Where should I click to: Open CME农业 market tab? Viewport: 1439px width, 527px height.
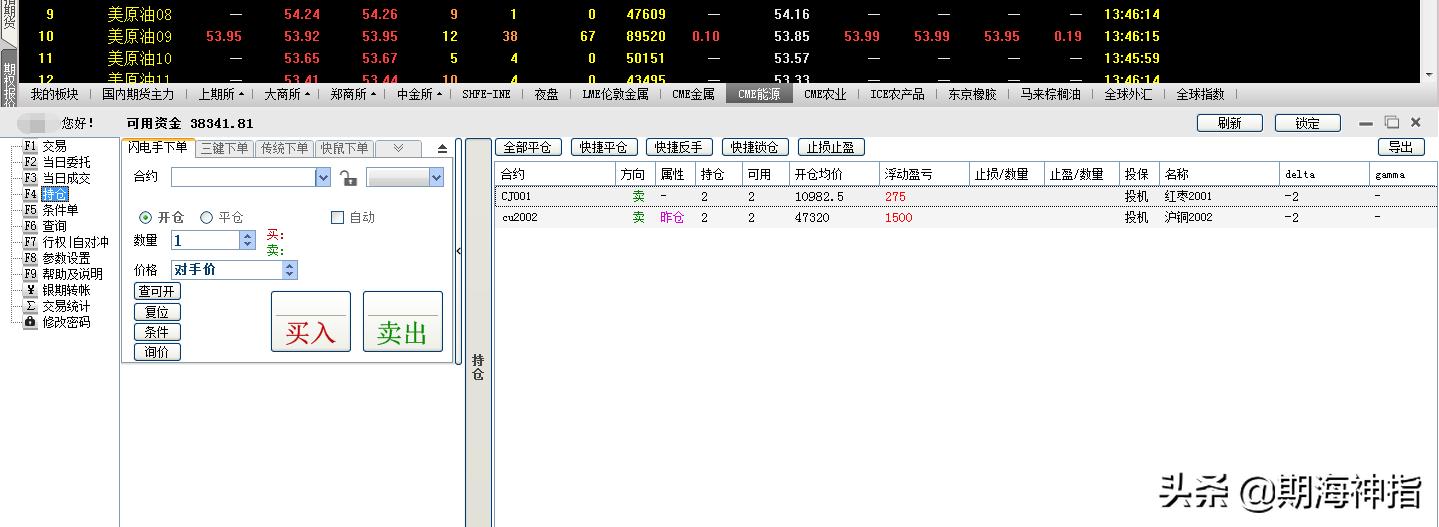point(825,94)
